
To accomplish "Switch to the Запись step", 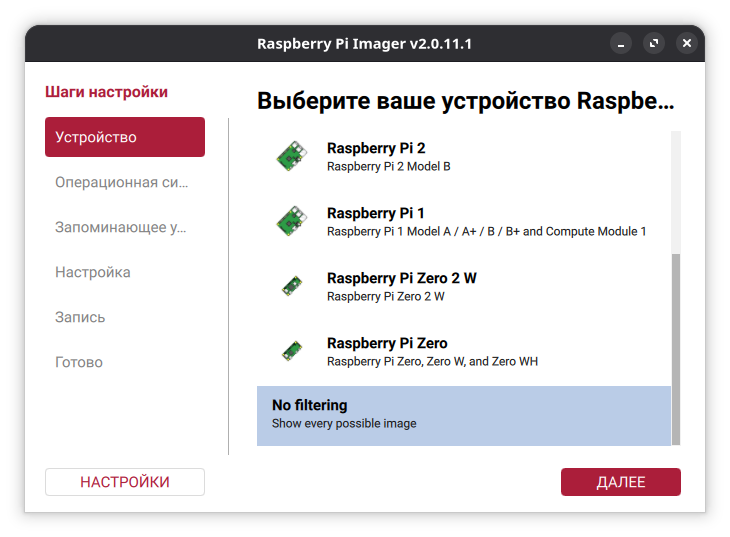I will pyautogui.click(x=125, y=317).
